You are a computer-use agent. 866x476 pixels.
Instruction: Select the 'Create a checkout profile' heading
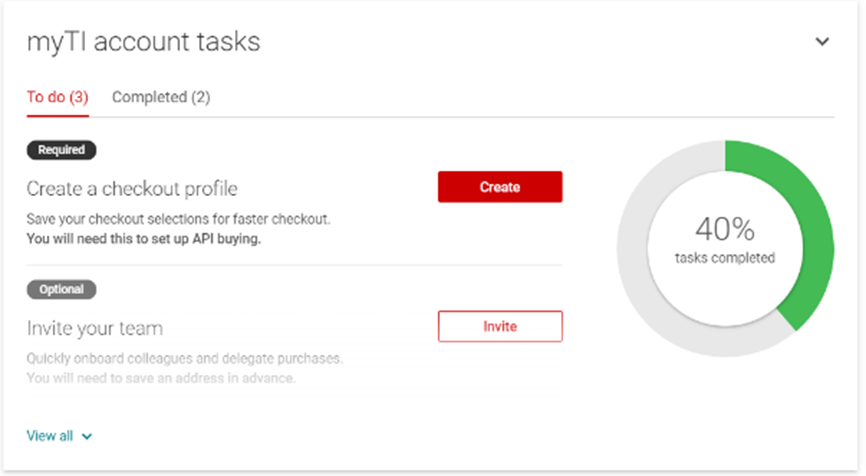click(x=132, y=189)
